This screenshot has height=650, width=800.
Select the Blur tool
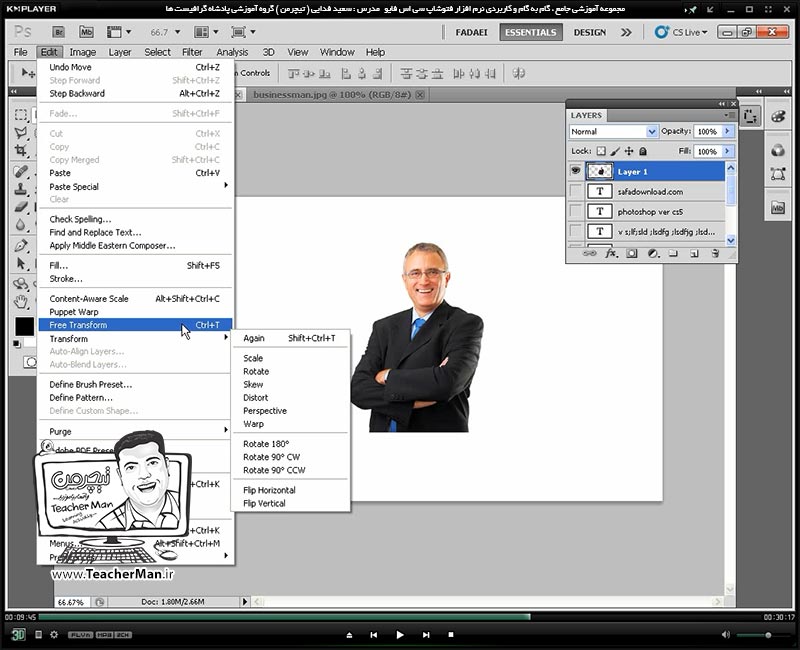(20, 225)
